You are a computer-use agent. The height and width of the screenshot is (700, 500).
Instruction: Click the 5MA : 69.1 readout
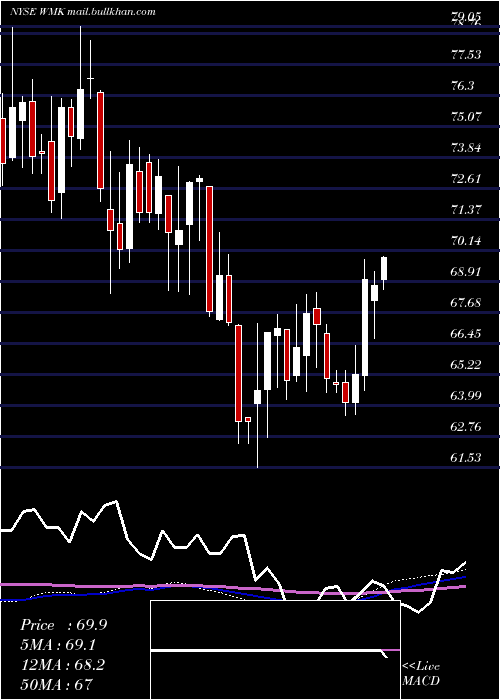coord(58,645)
